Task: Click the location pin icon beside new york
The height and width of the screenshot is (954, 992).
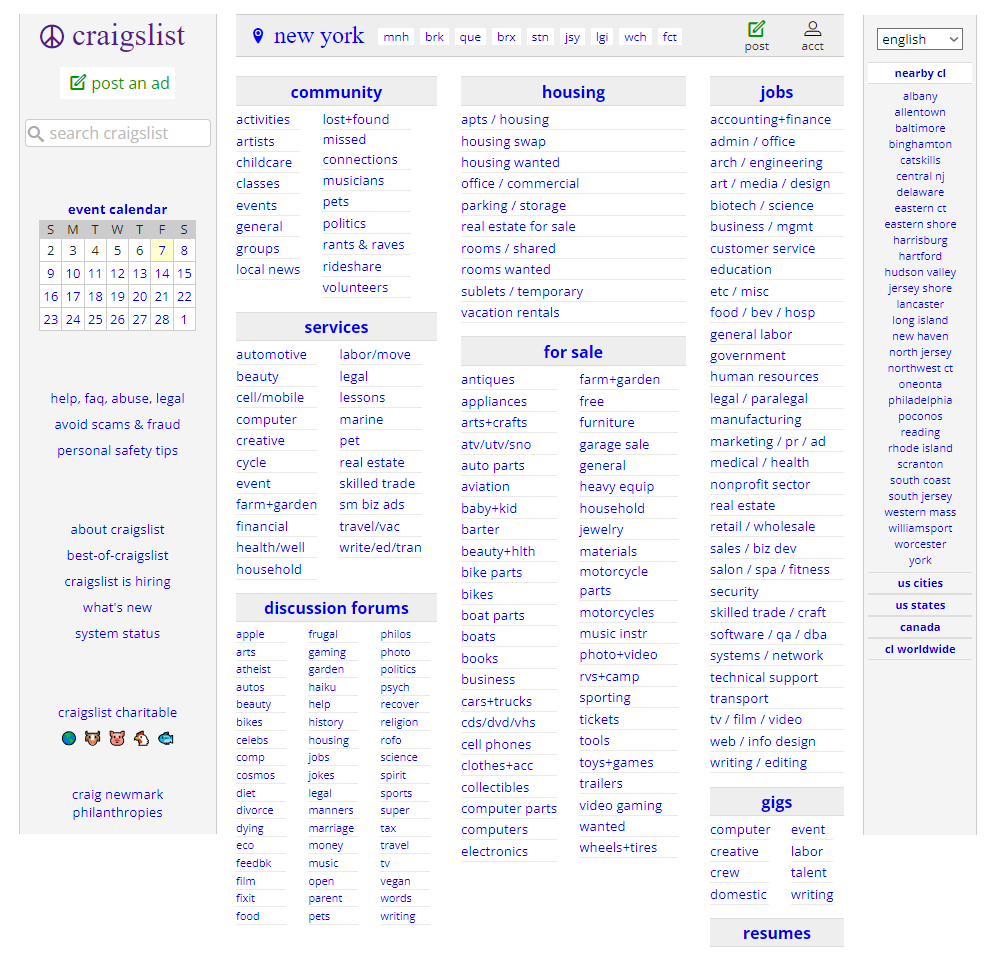Action: point(257,35)
